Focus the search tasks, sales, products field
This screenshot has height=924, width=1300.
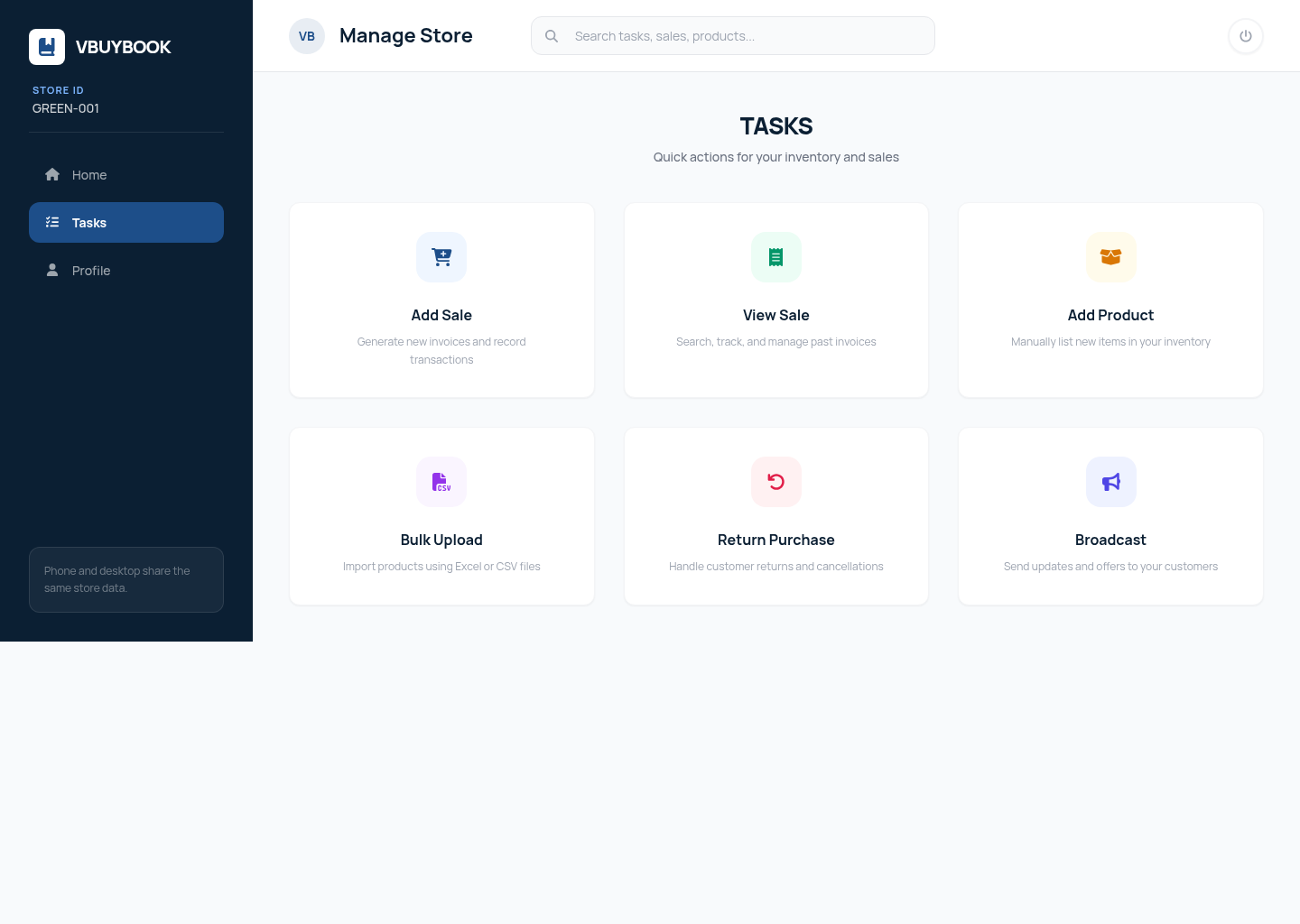click(x=733, y=36)
